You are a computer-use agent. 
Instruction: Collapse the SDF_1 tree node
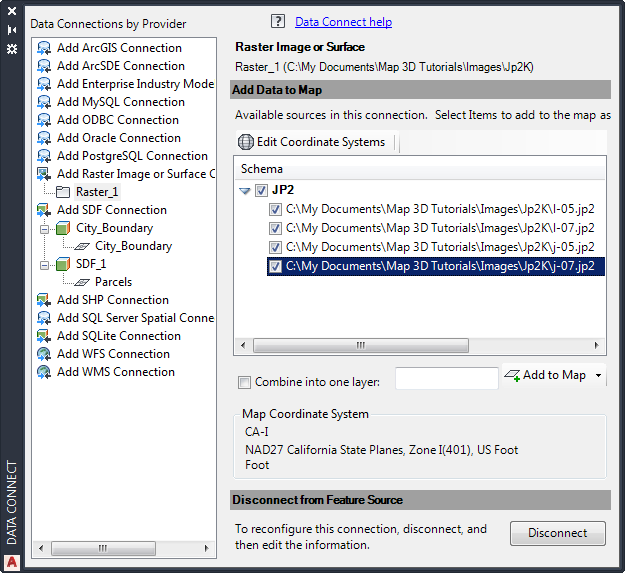(45, 265)
